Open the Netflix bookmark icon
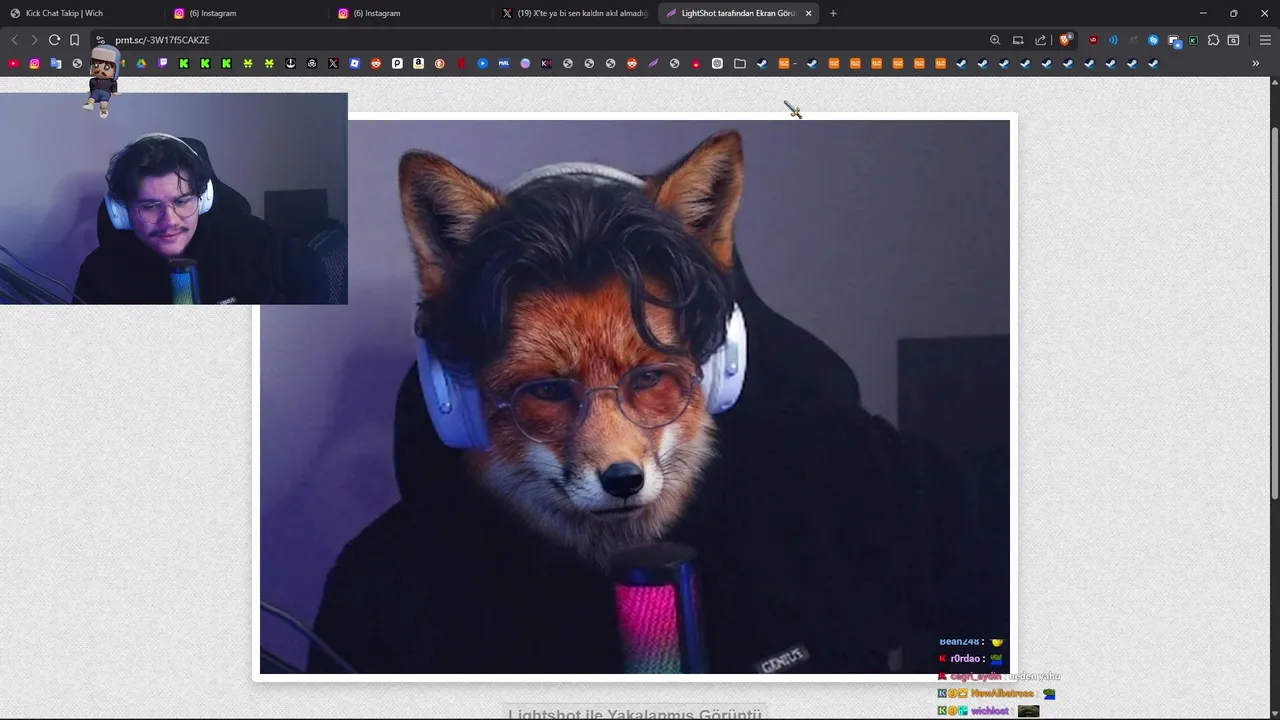The width and height of the screenshot is (1280, 720). (461, 63)
